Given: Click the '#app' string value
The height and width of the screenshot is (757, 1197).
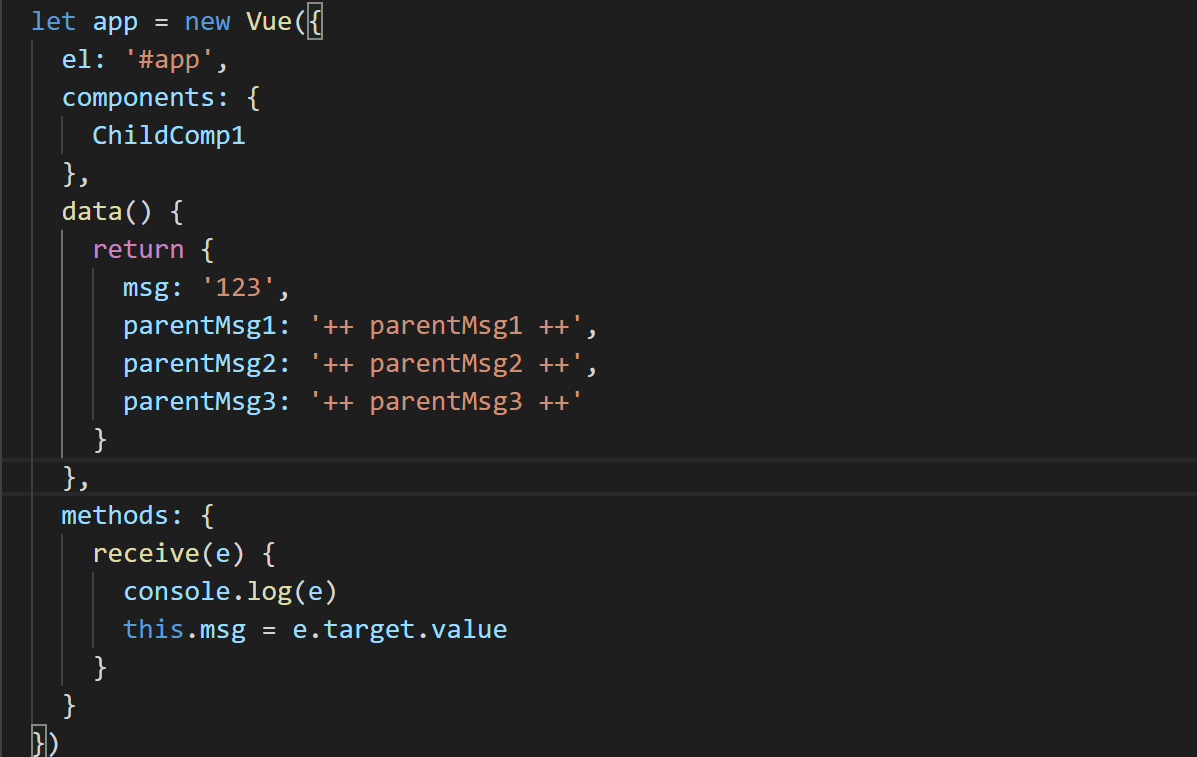Looking at the screenshot, I should point(169,60).
